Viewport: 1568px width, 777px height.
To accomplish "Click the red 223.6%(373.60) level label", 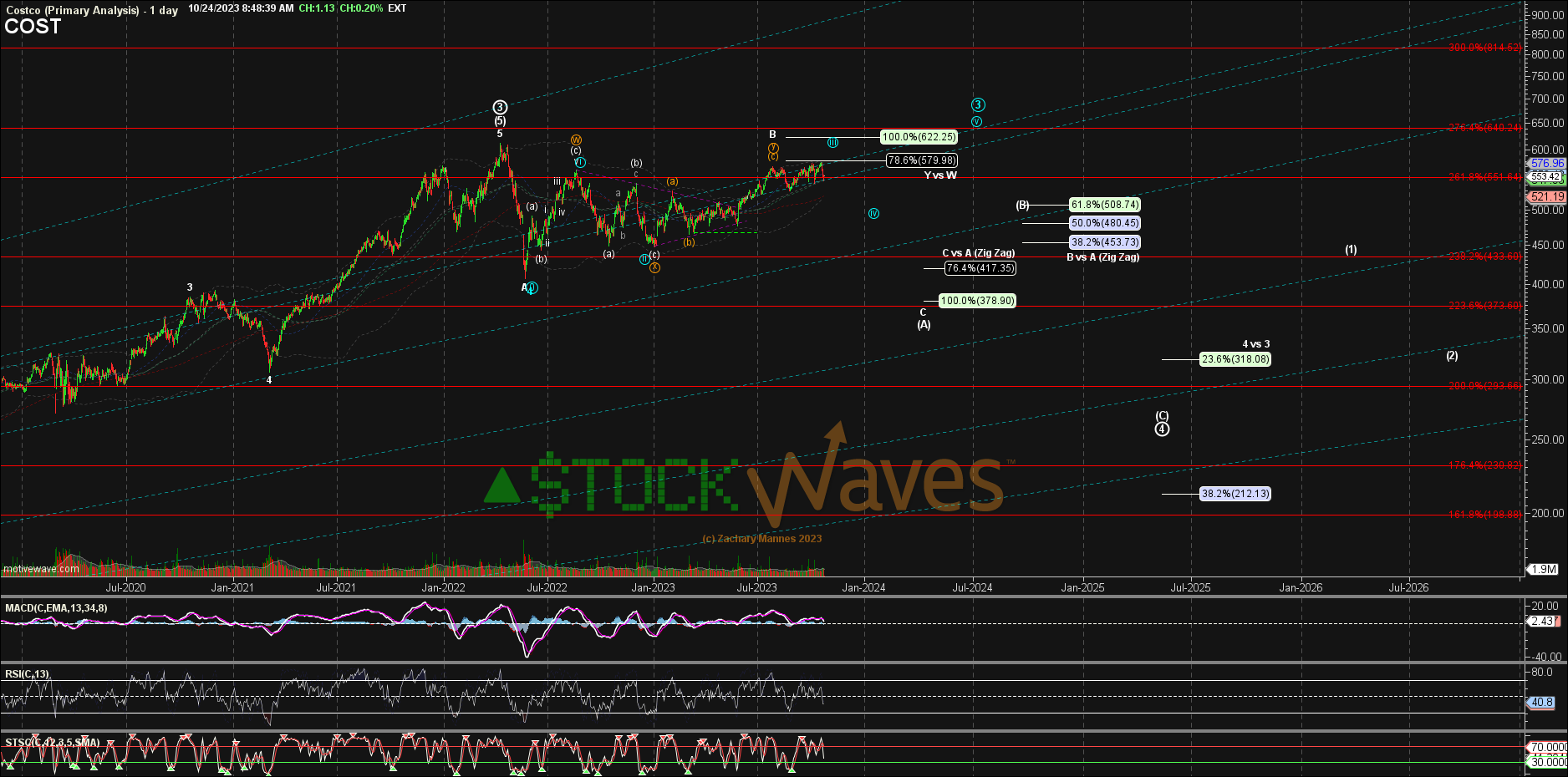I will point(1484,306).
